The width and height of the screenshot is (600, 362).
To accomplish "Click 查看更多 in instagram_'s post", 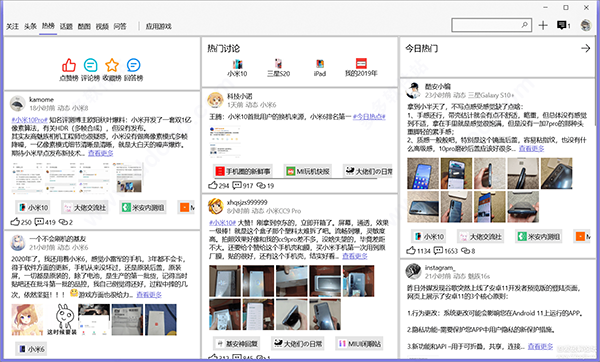I will [540, 346].
